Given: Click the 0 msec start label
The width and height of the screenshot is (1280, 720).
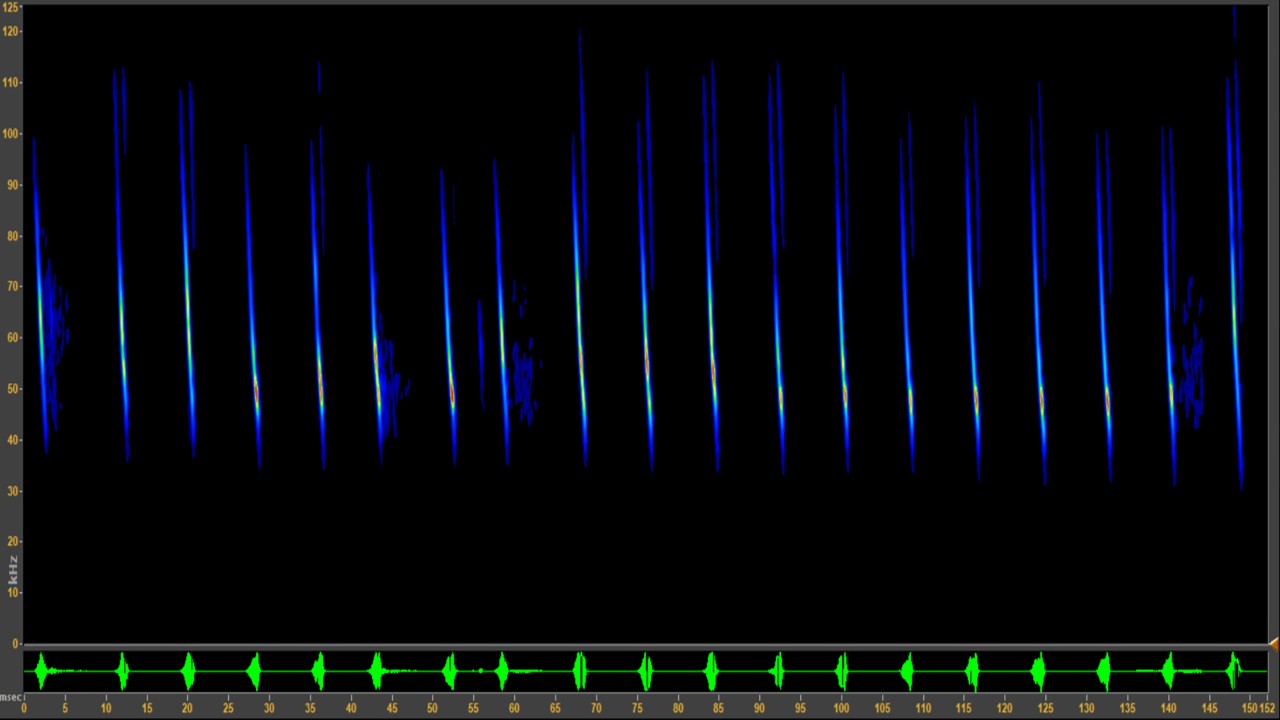Looking at the screenshot, I should (24, 708).
